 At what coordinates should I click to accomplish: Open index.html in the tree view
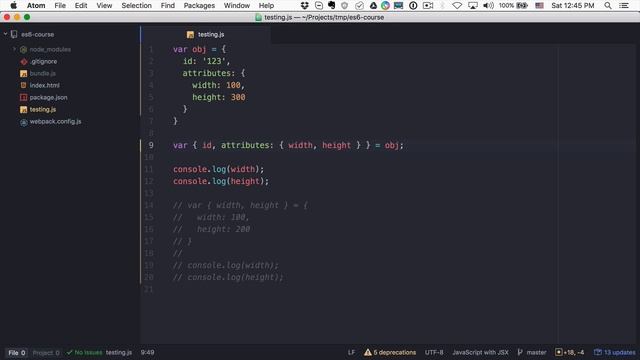coord(44,85)
